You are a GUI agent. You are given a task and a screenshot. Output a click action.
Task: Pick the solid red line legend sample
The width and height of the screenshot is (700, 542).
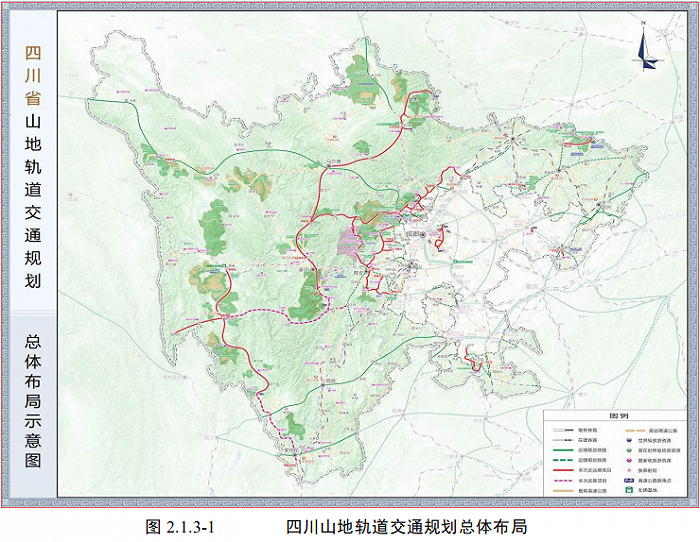pyautogui.click(x=561, y=470)
